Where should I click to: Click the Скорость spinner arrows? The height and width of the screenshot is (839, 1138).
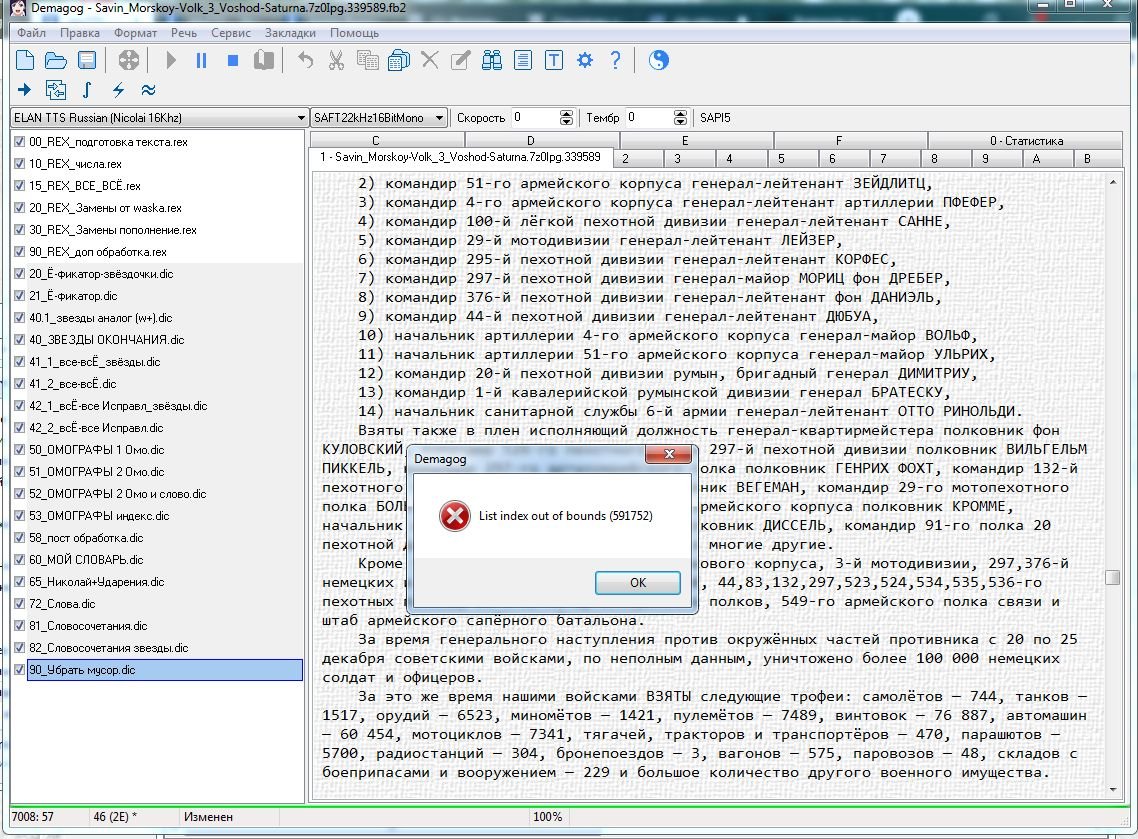pos(567,118)
